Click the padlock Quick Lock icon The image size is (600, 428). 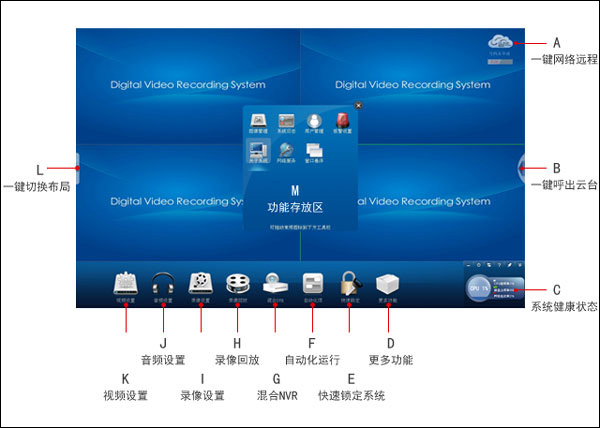coord(350,283)
